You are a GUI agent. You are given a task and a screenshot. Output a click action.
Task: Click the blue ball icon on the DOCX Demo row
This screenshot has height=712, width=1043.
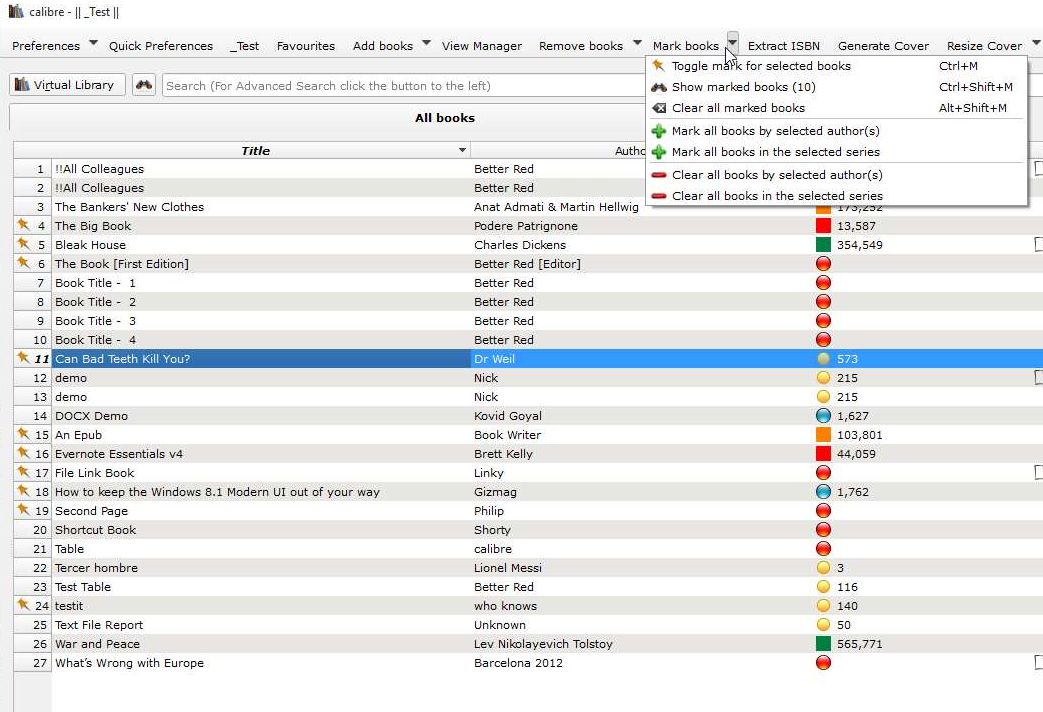coord(823,416)
